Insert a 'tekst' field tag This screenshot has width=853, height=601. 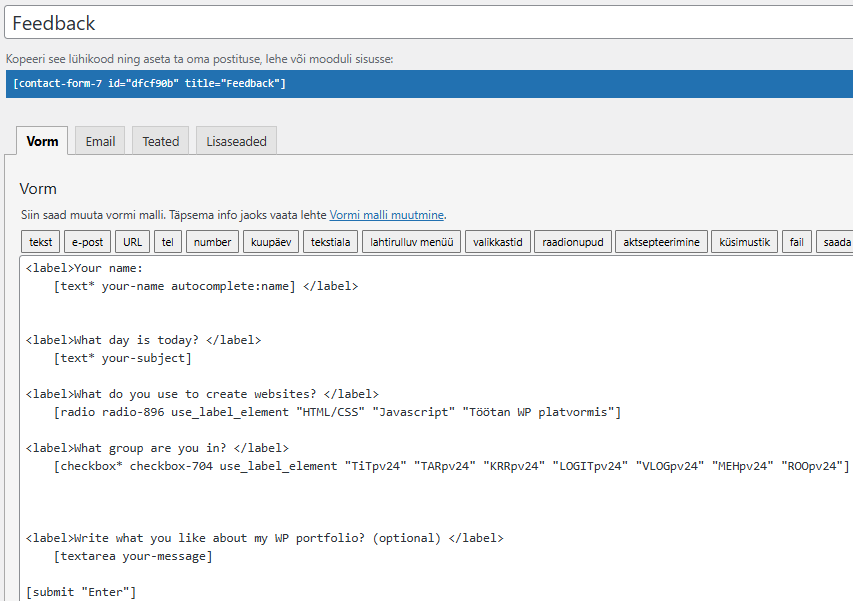click(41, 242)
